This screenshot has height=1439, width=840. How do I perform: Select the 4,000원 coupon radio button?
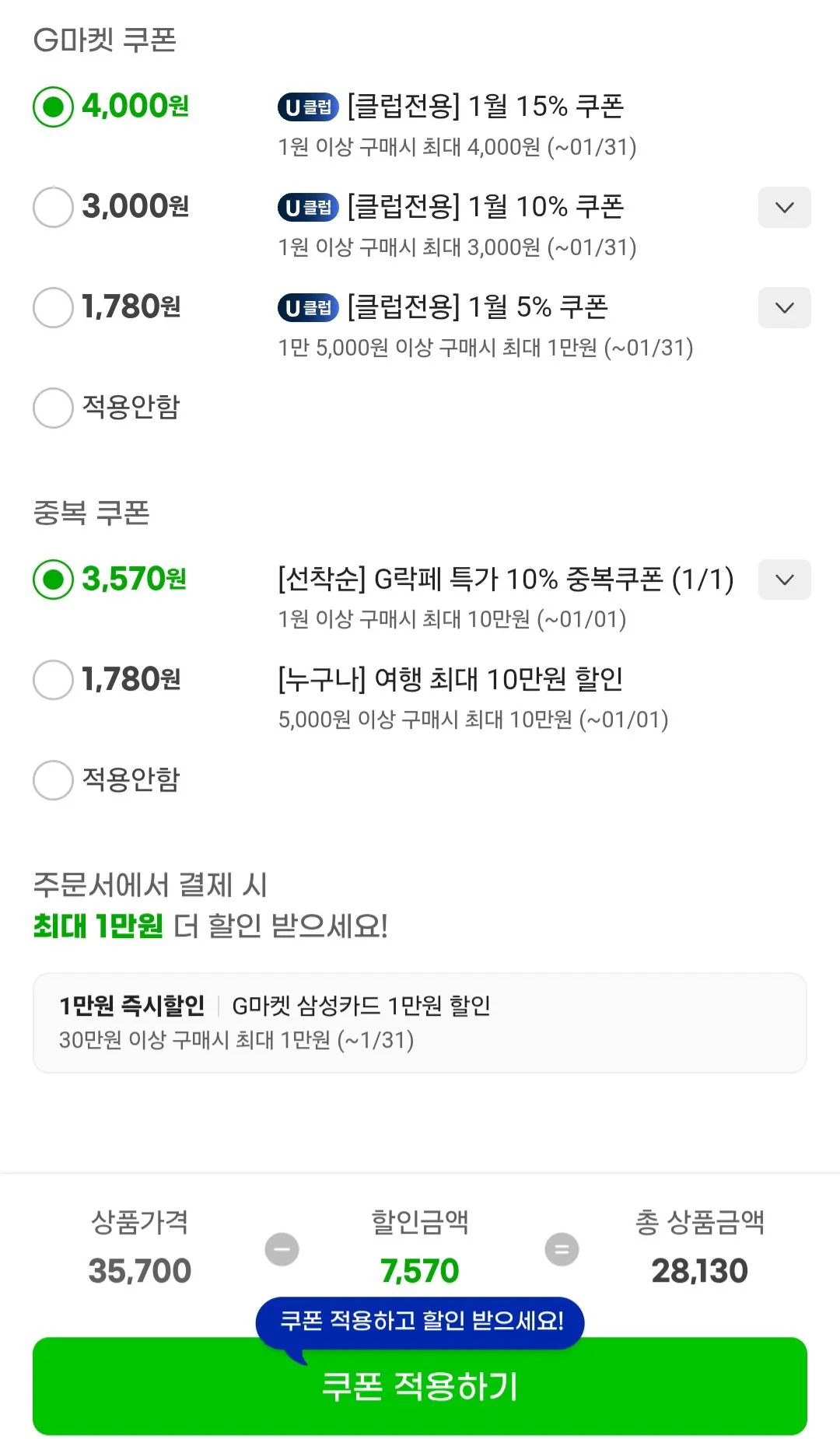[x=53, y=107]
